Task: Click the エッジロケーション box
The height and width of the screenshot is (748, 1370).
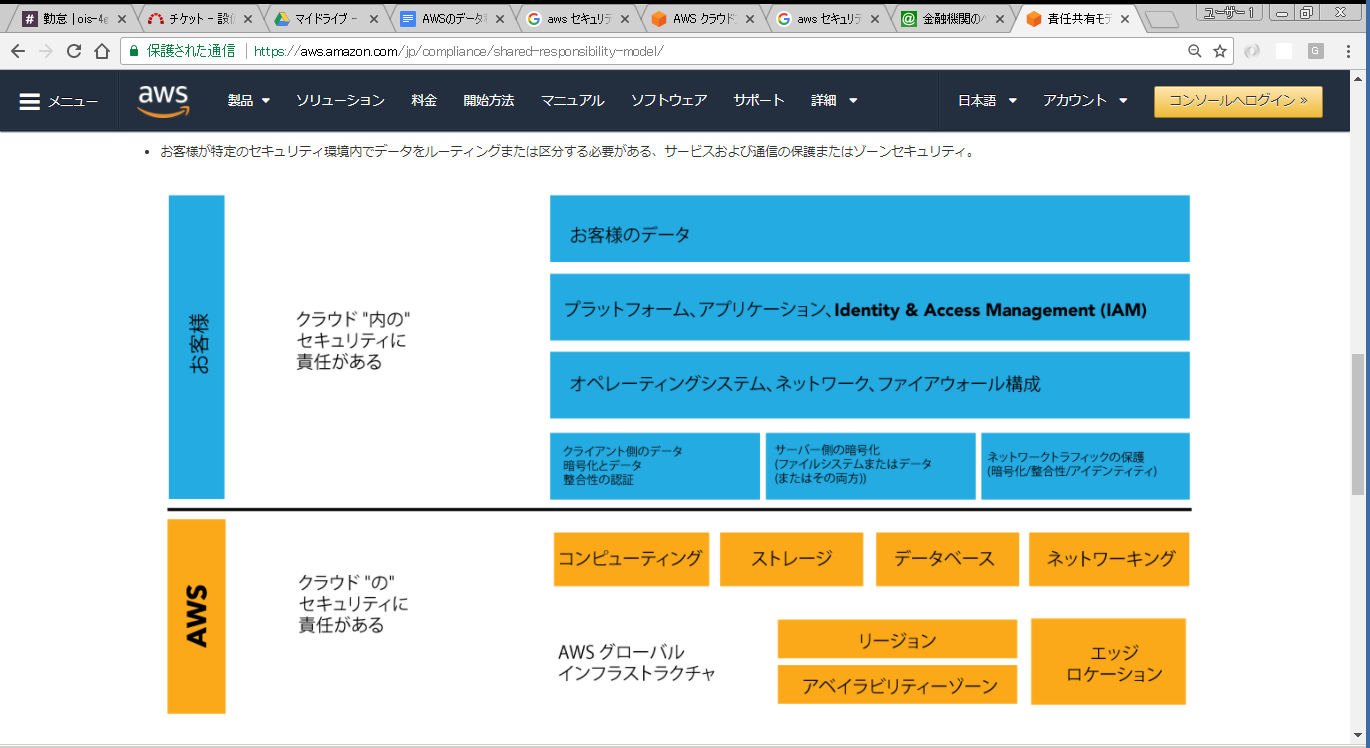Action: (1108, 661)
